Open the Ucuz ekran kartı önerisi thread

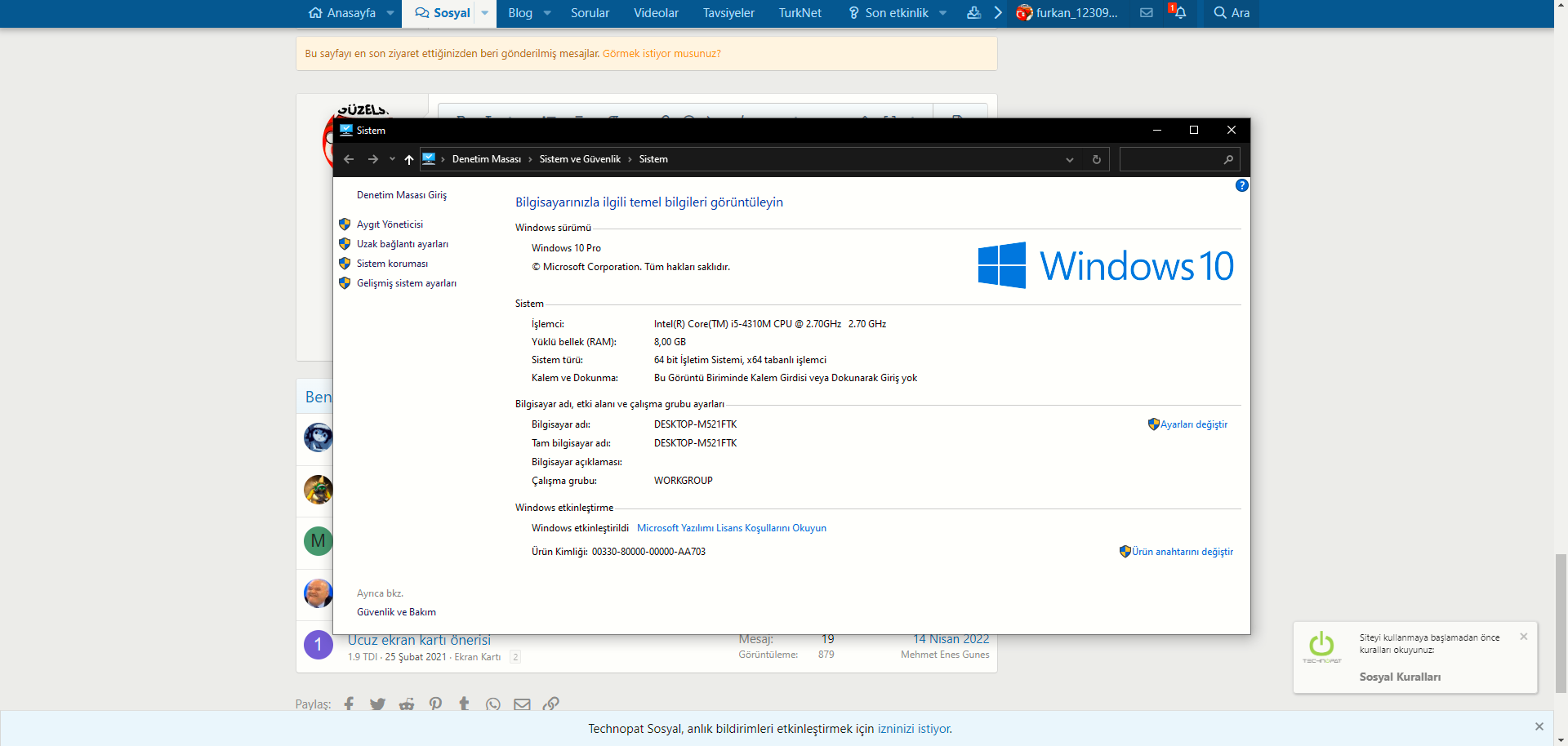click(419, 640)
